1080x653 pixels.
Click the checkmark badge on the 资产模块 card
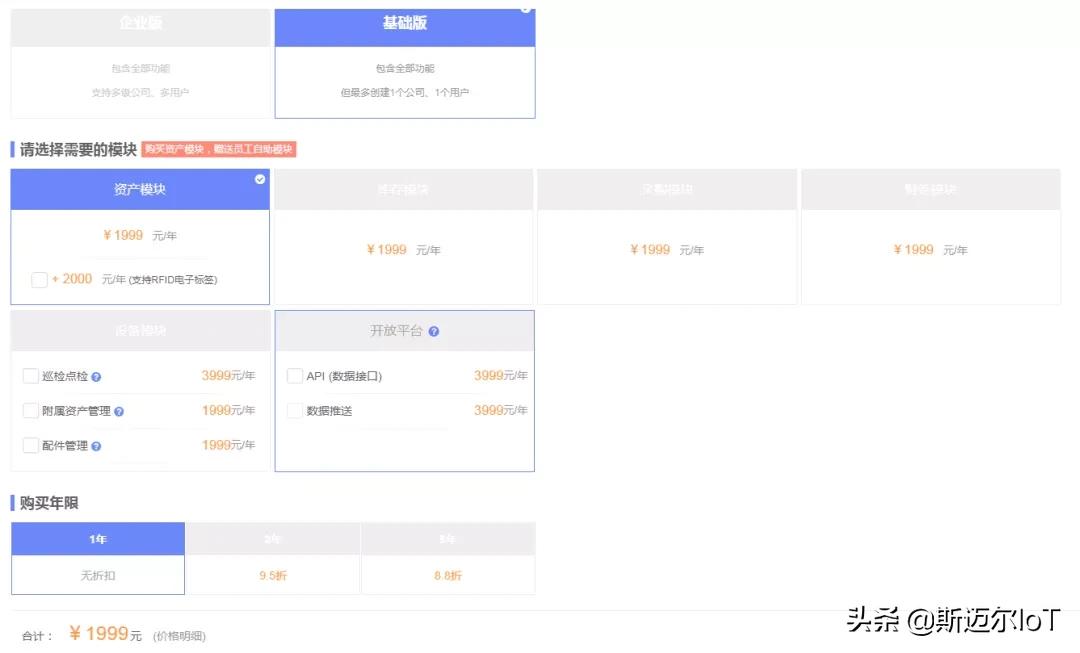(259, 180)
